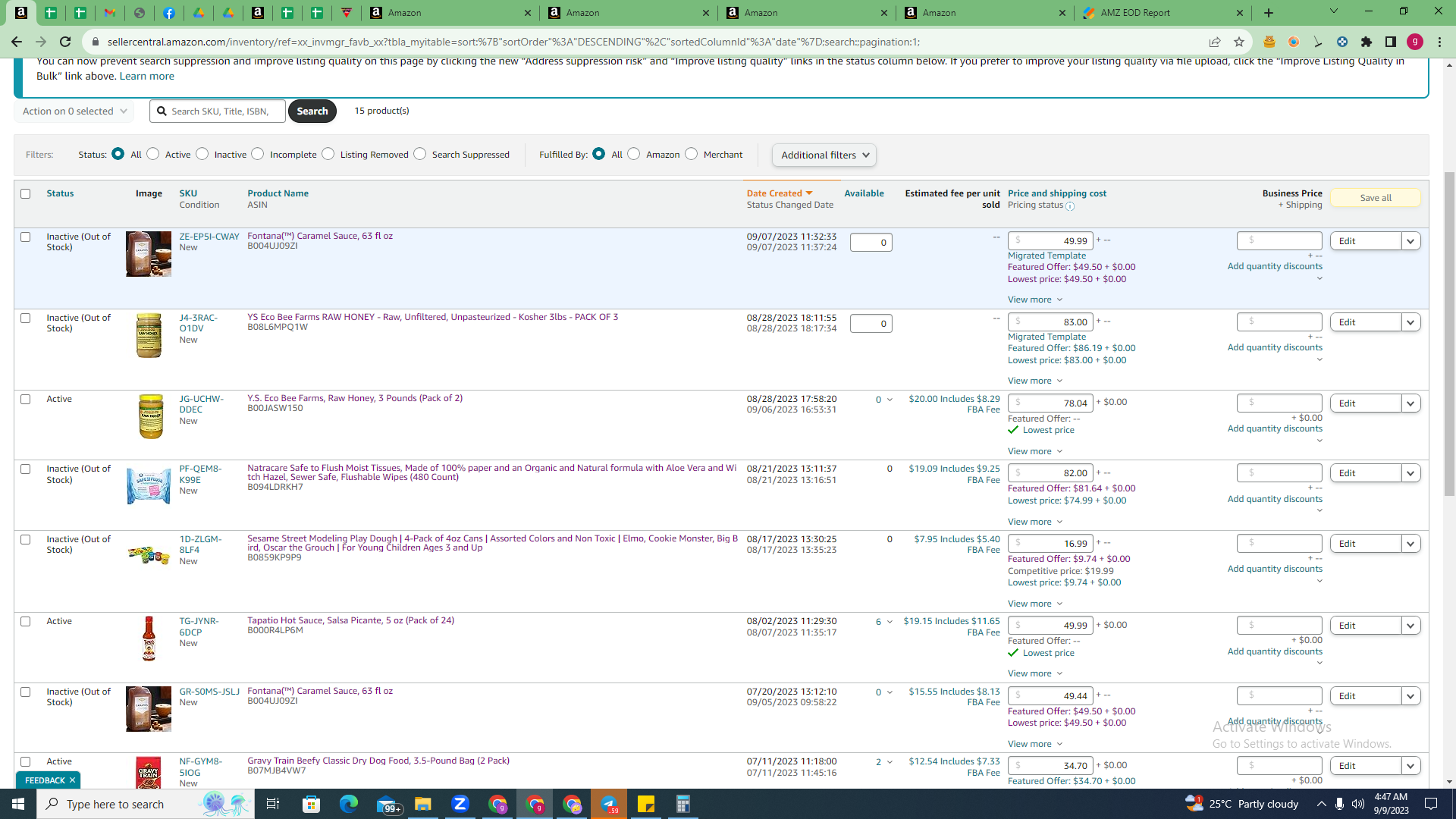This screenshot has width=1456, height=819.
Task: Tick the select-all products checkbox
Action: [26, 194]
